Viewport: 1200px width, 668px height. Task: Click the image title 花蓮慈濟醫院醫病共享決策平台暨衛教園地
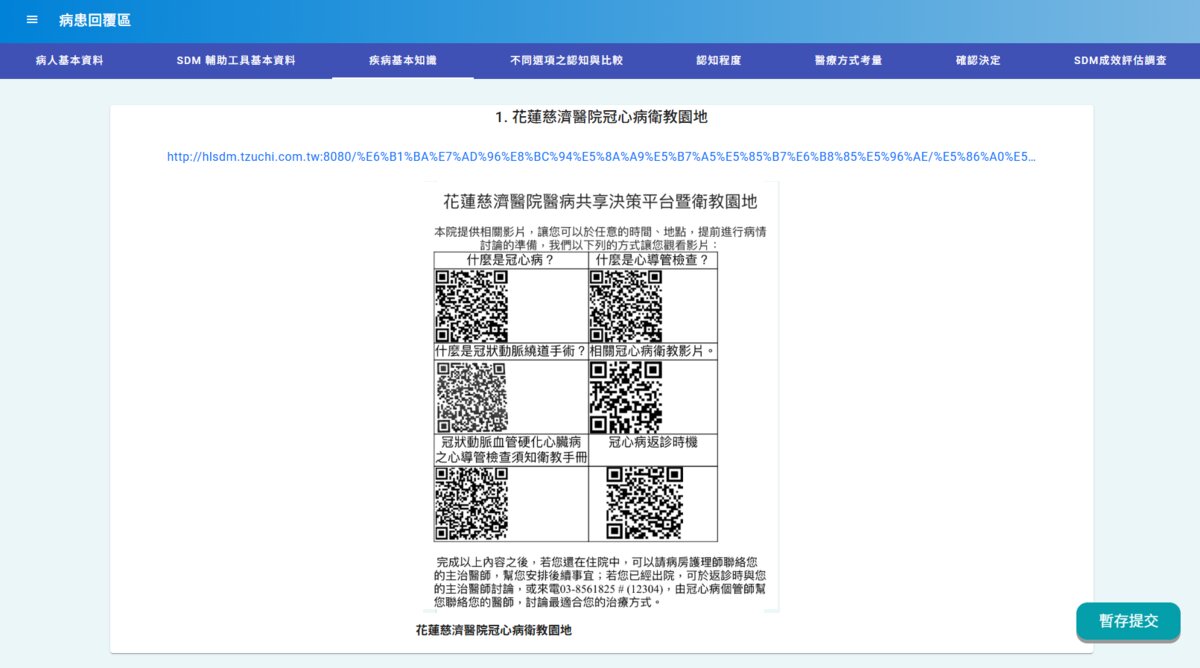[x=600, y=201]
